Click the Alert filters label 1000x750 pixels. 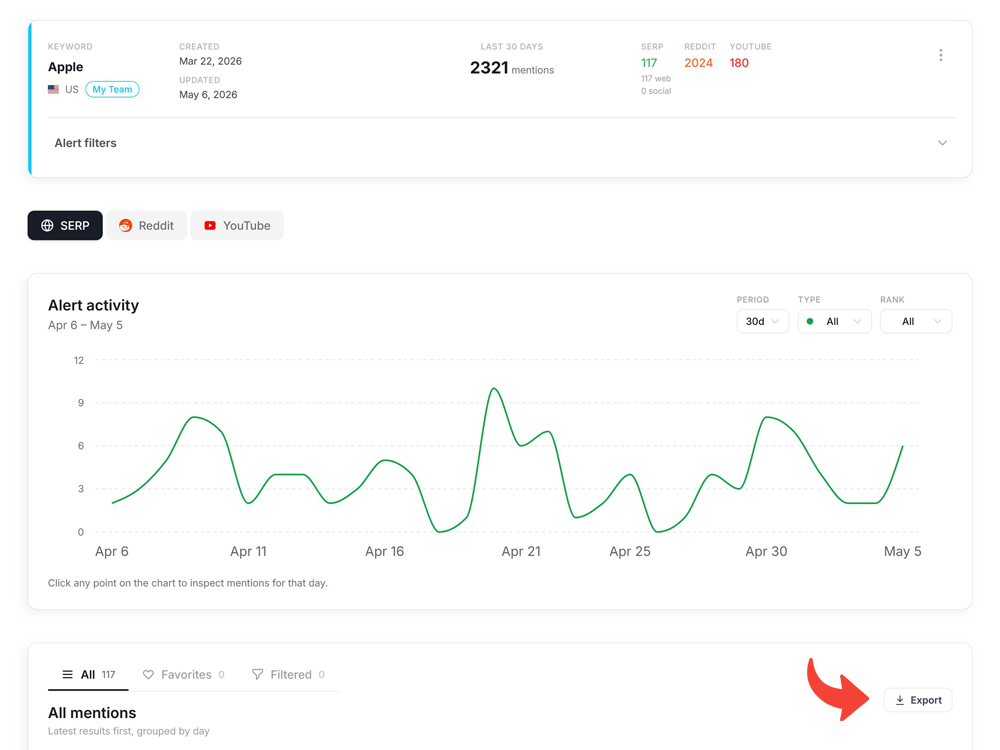[x=85, y=143]
